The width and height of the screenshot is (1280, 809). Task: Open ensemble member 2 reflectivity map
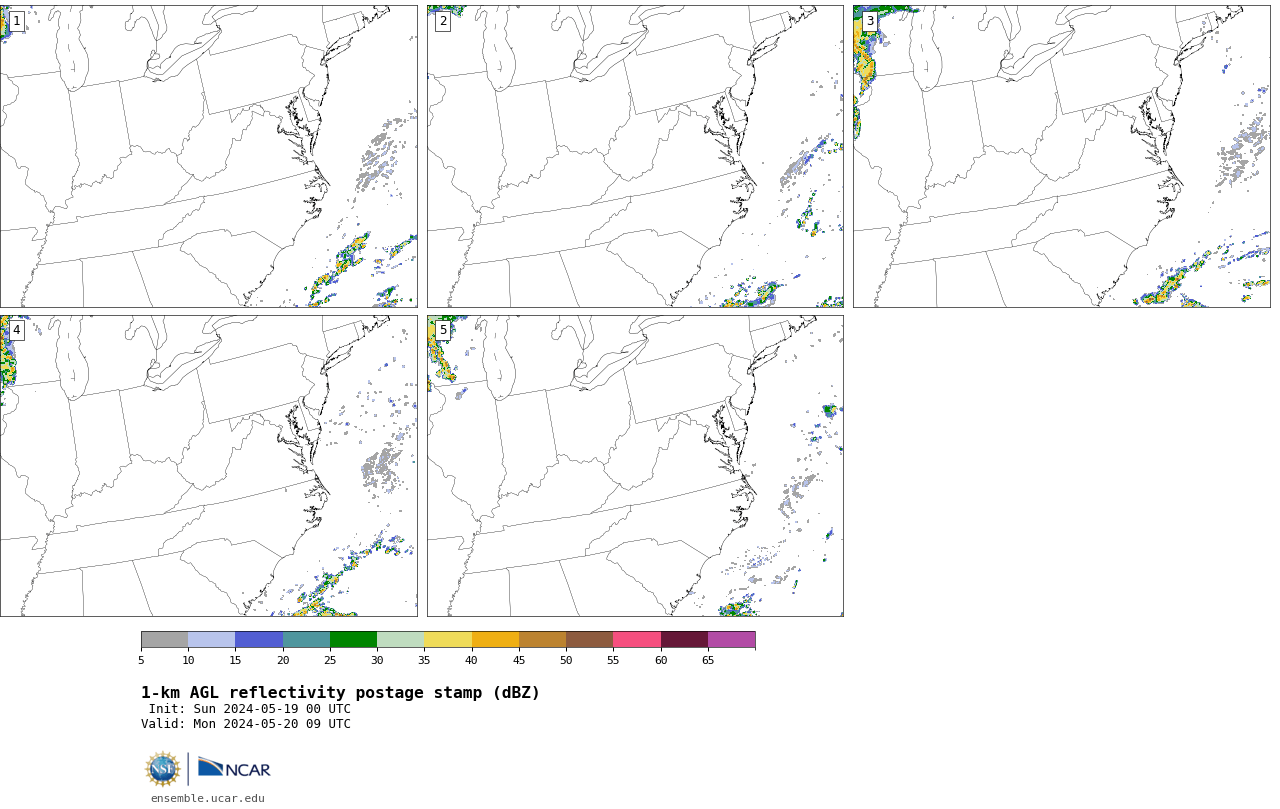coord(635,156)
